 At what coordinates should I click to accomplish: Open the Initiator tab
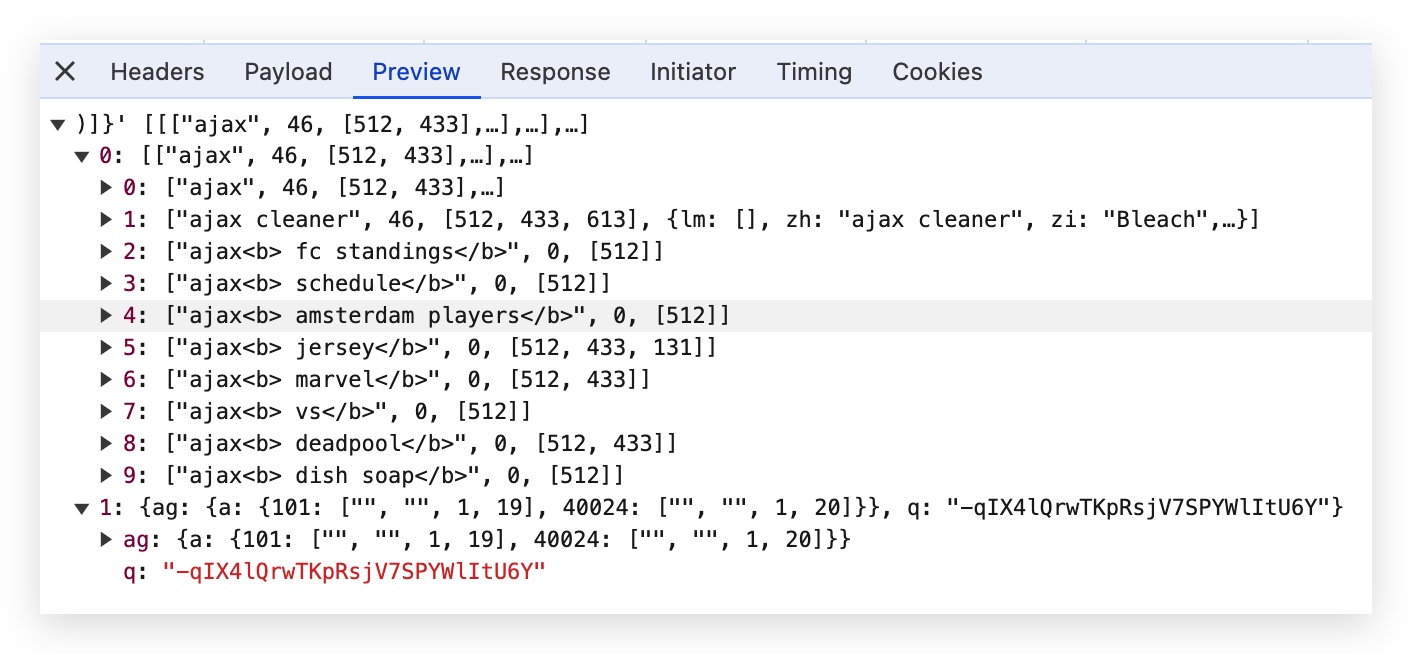(x=693, y=72)
